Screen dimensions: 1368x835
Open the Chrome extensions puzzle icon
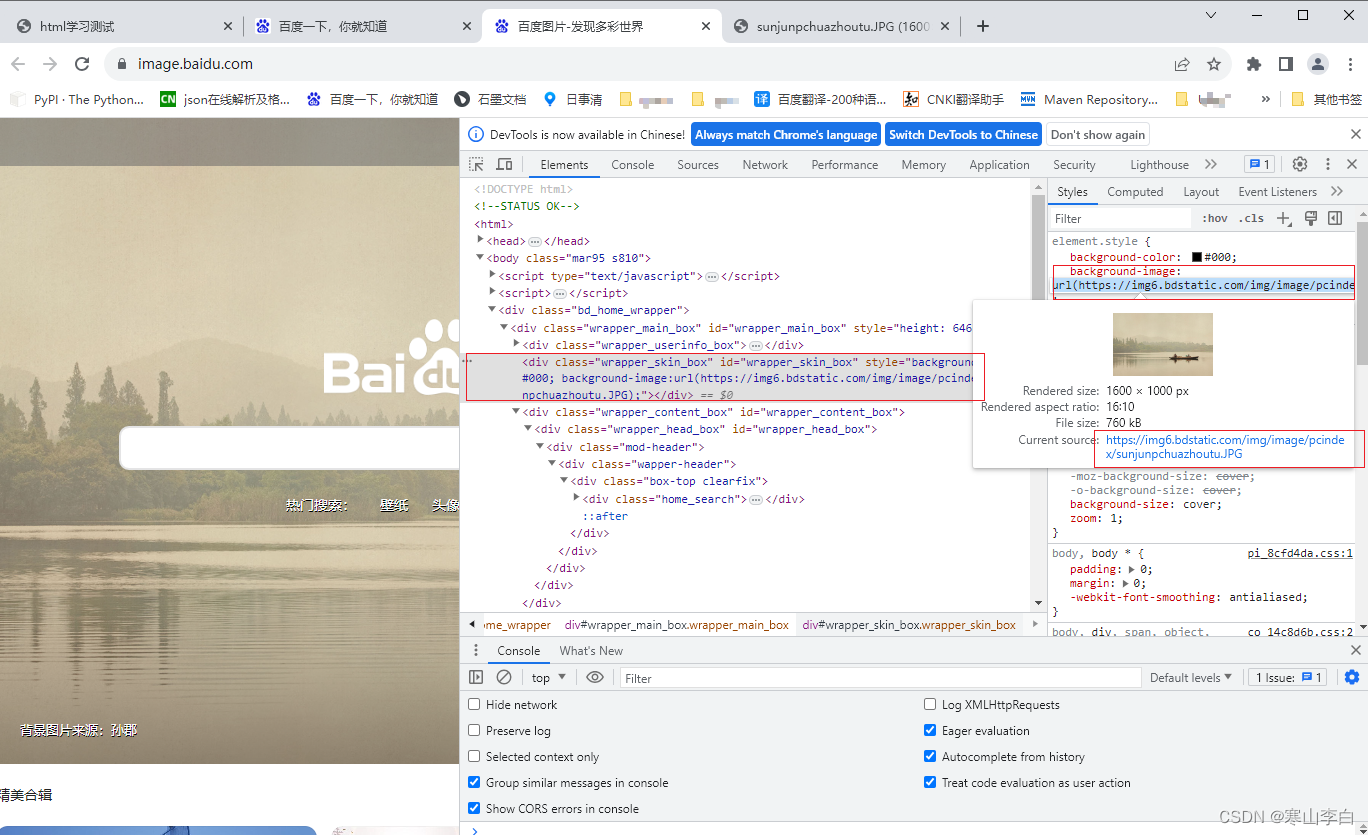1254,64
